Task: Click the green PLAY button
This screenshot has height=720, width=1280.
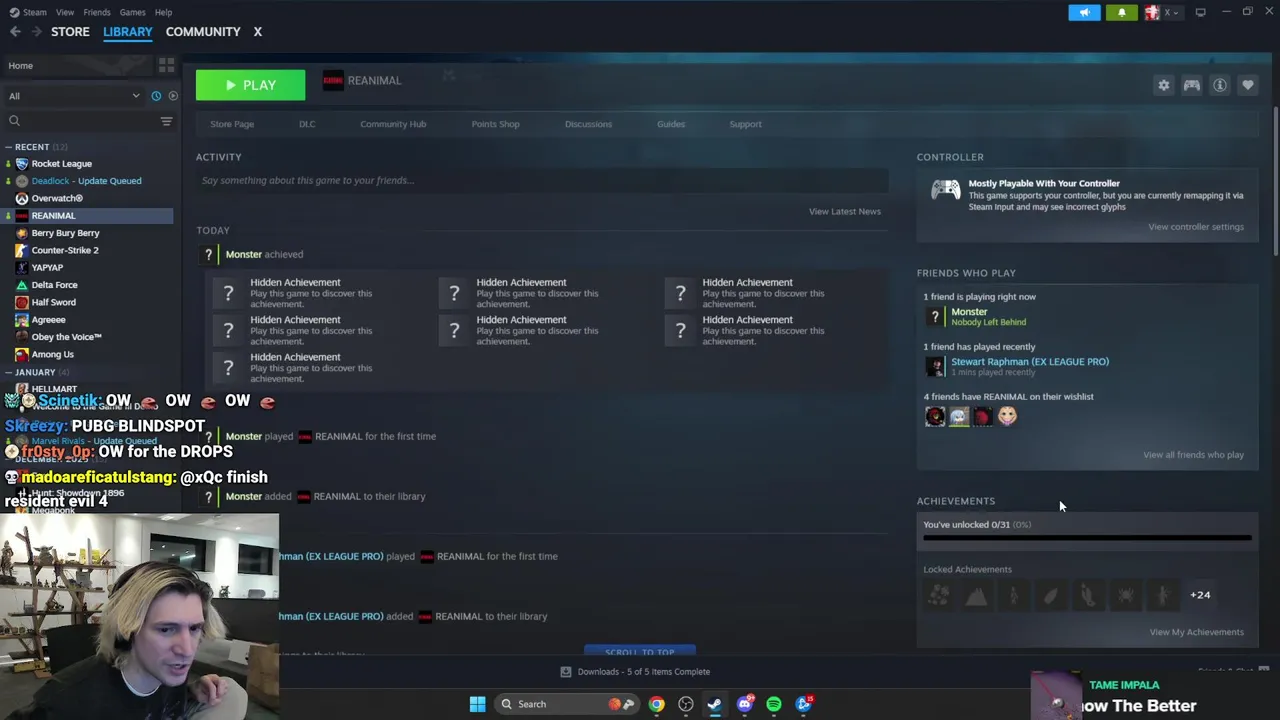Action: [250, 85]
